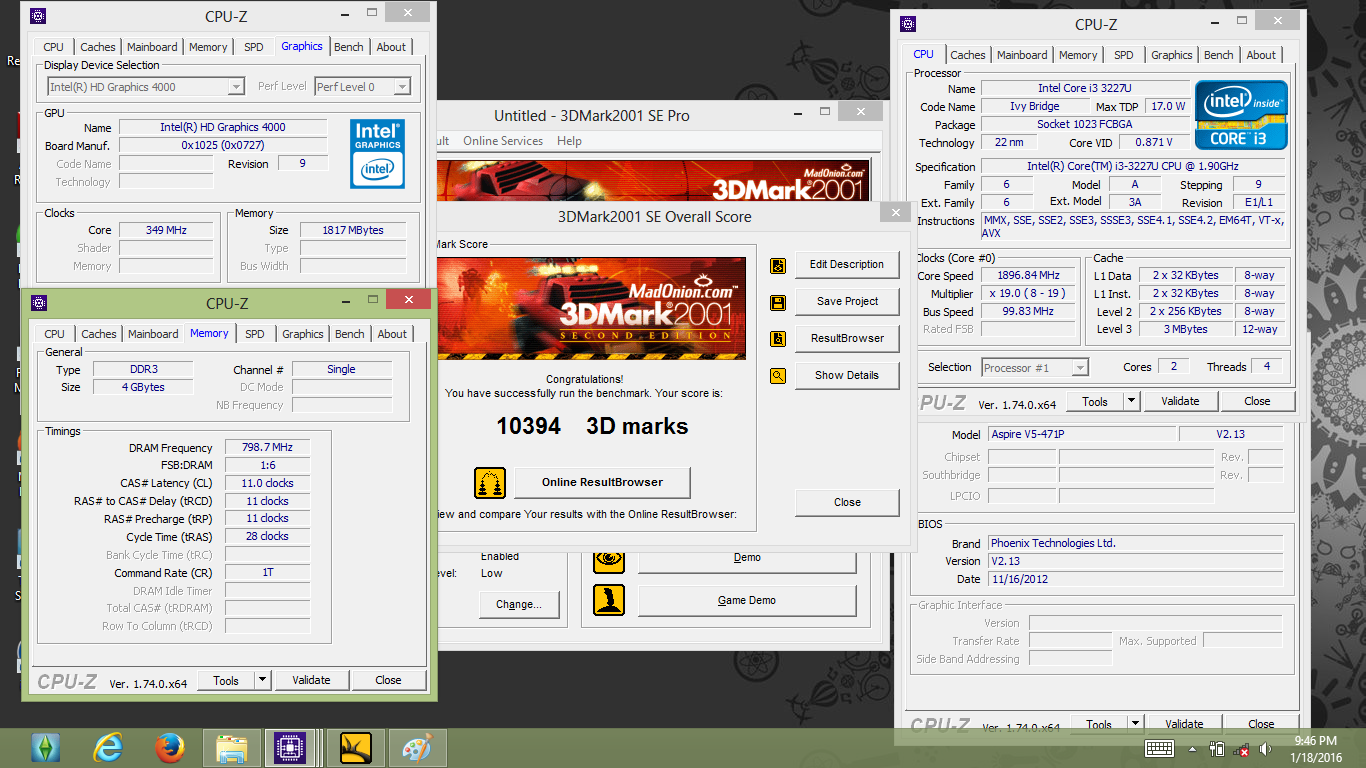Viewport: 1366px width, 768px height.
Task: Click the 10394 3D marks score text
Action: [x=592, y=427]
